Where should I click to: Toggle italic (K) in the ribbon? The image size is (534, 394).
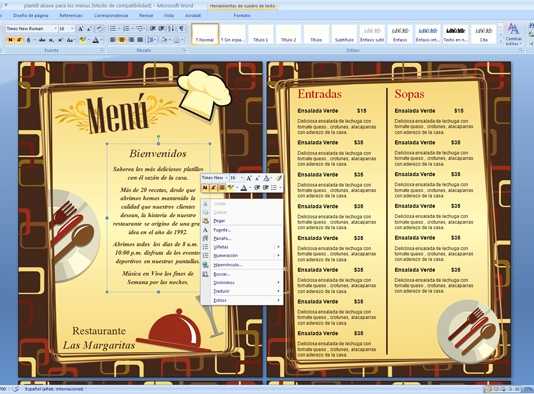click(x=19, y=40)
